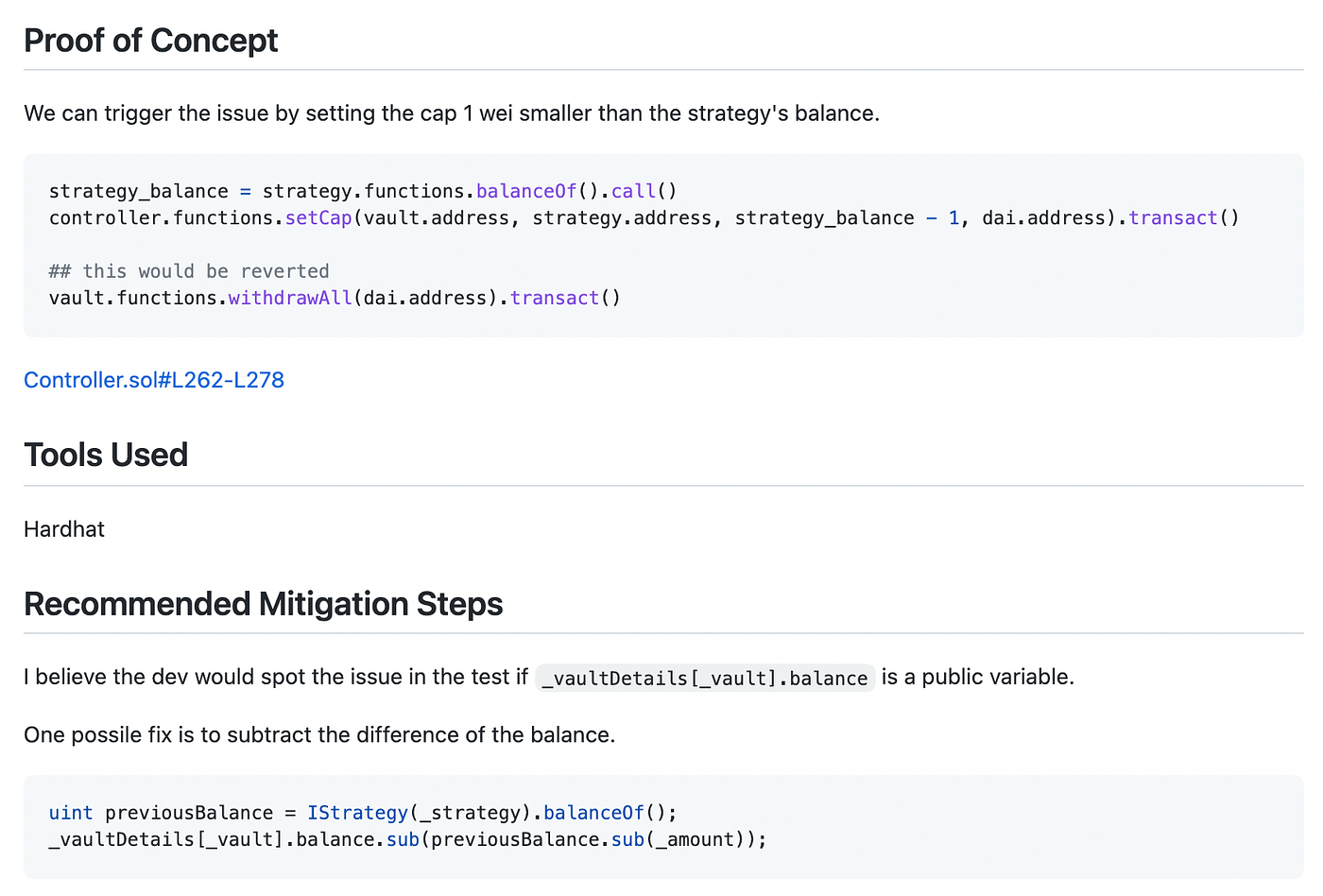Click the setCap function call in code

tap(318, 218)
